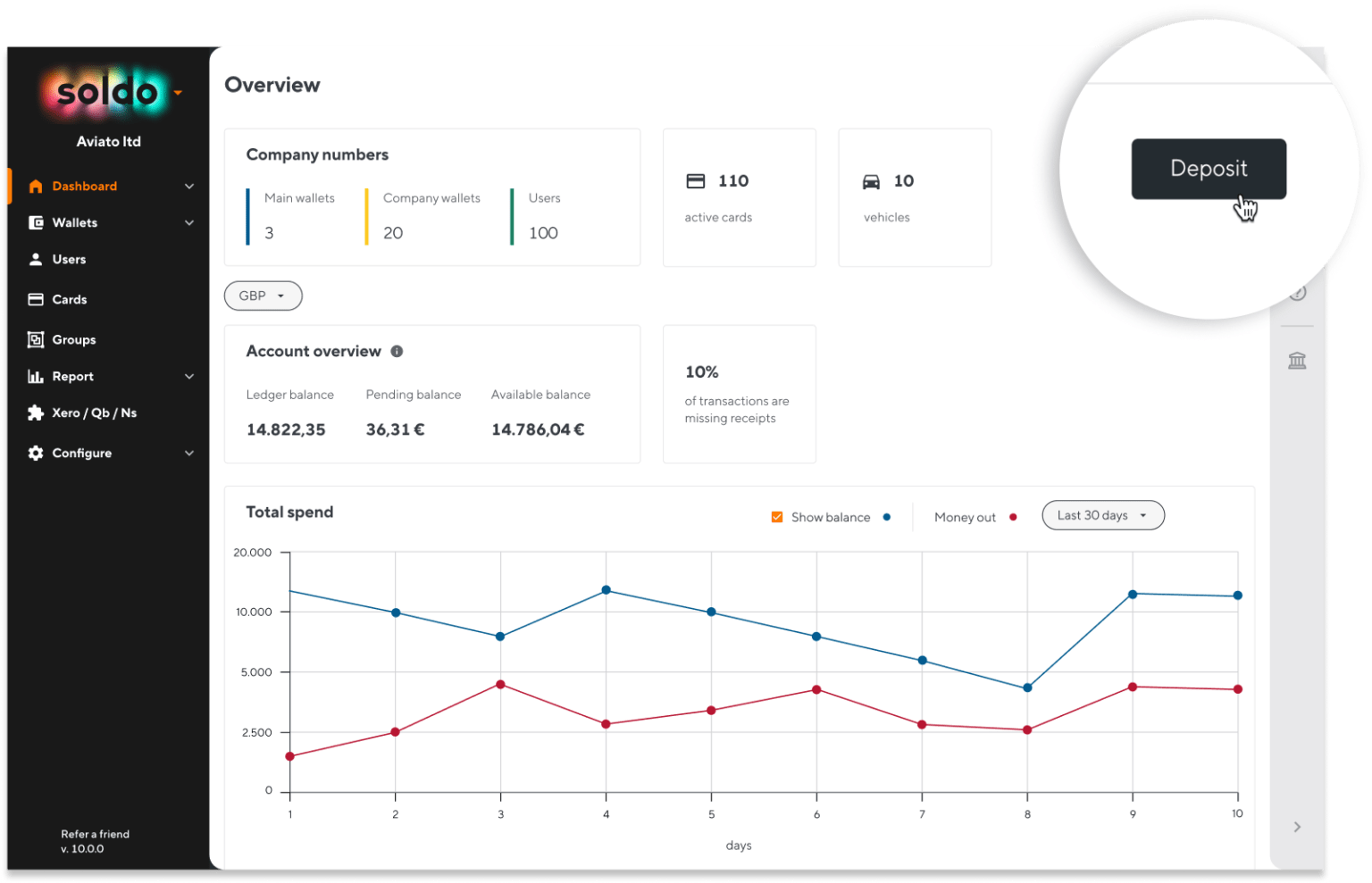Viewport: 1372px width, 883px height.
Task: Click the Deposit button
Action: point(1209,169)
